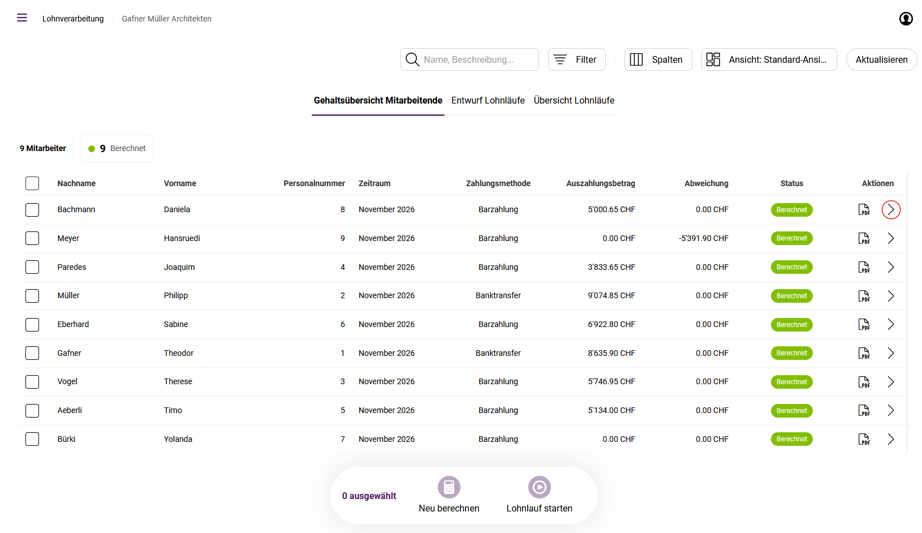Select the checkbox for Gafner
The image size is (922, 533).
[x=32, y=353]
